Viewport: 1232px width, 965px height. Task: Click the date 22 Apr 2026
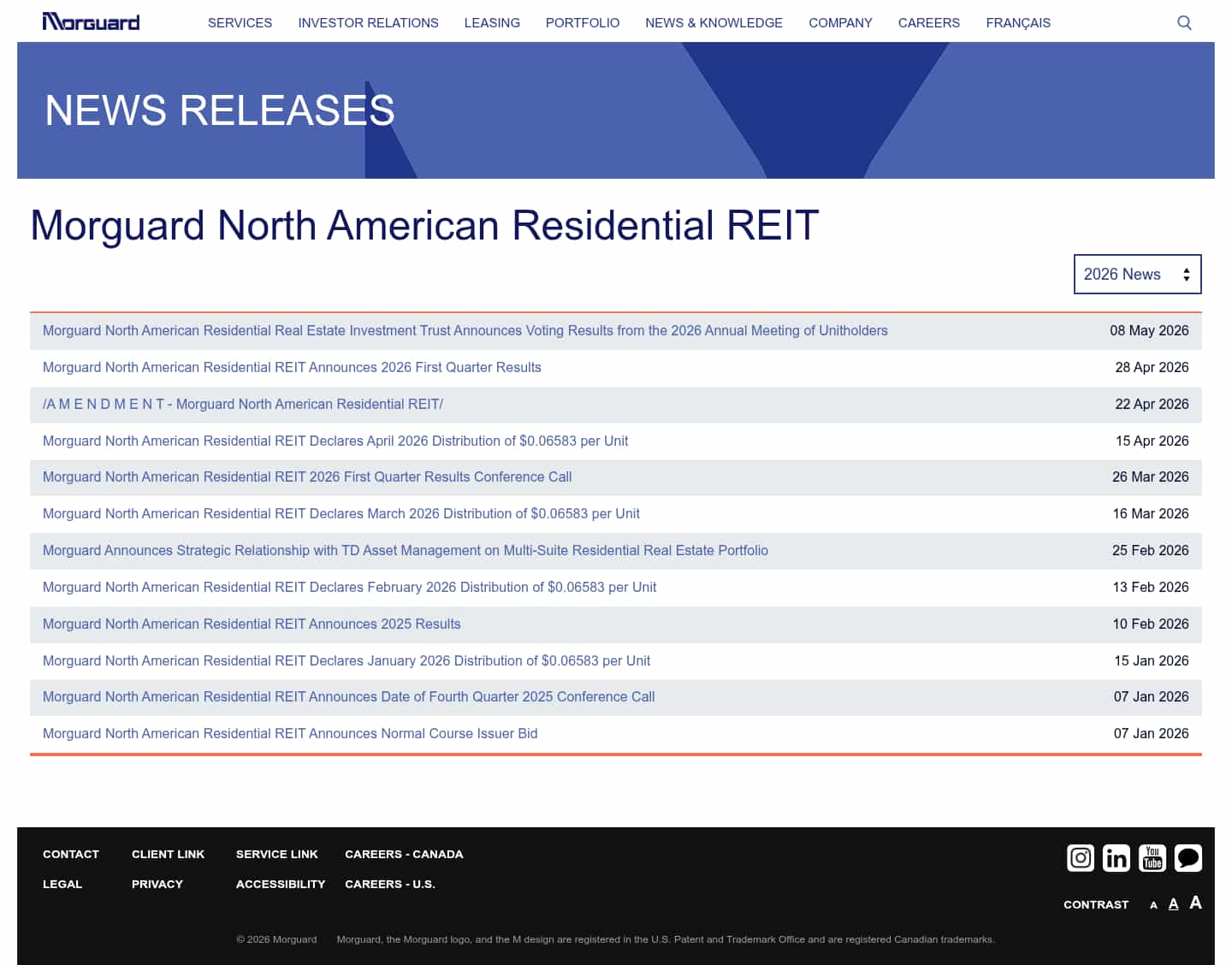tap(1152, 404)
